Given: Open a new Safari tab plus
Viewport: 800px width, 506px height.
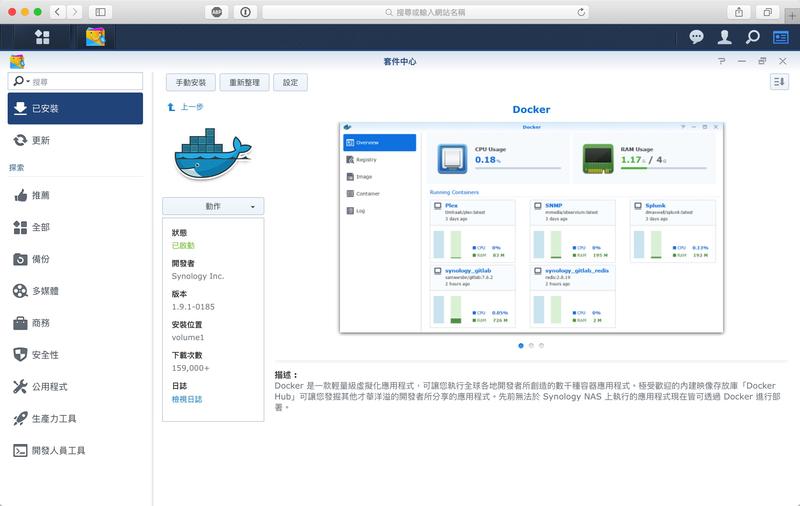Looking at the screenshot, I should tap(792, 16).
